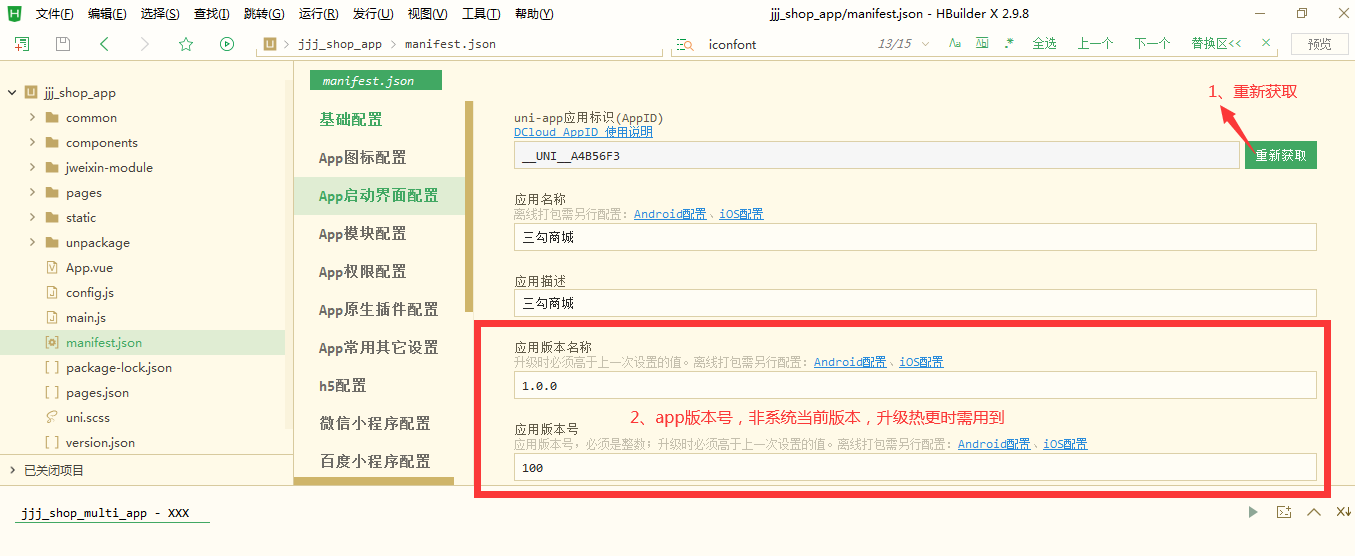
Task: Expand the static folder arrow
Action: (x=32, y=217)
